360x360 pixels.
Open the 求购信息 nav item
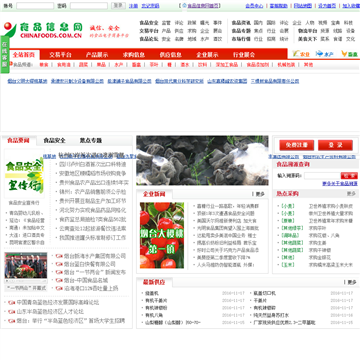(x=134, y=55)
